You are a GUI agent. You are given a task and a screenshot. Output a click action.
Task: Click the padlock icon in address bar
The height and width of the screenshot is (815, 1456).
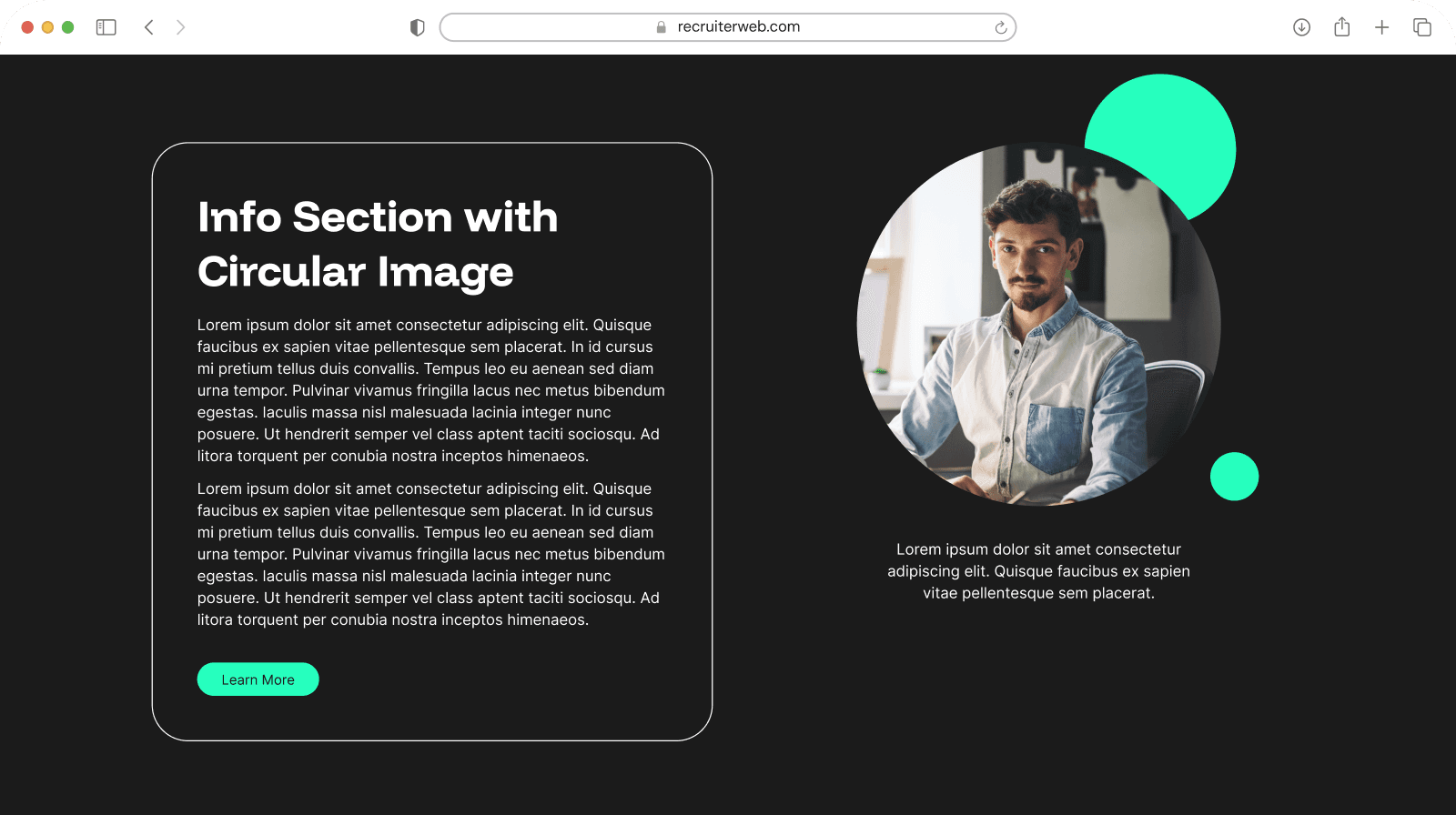coord(662,27)
